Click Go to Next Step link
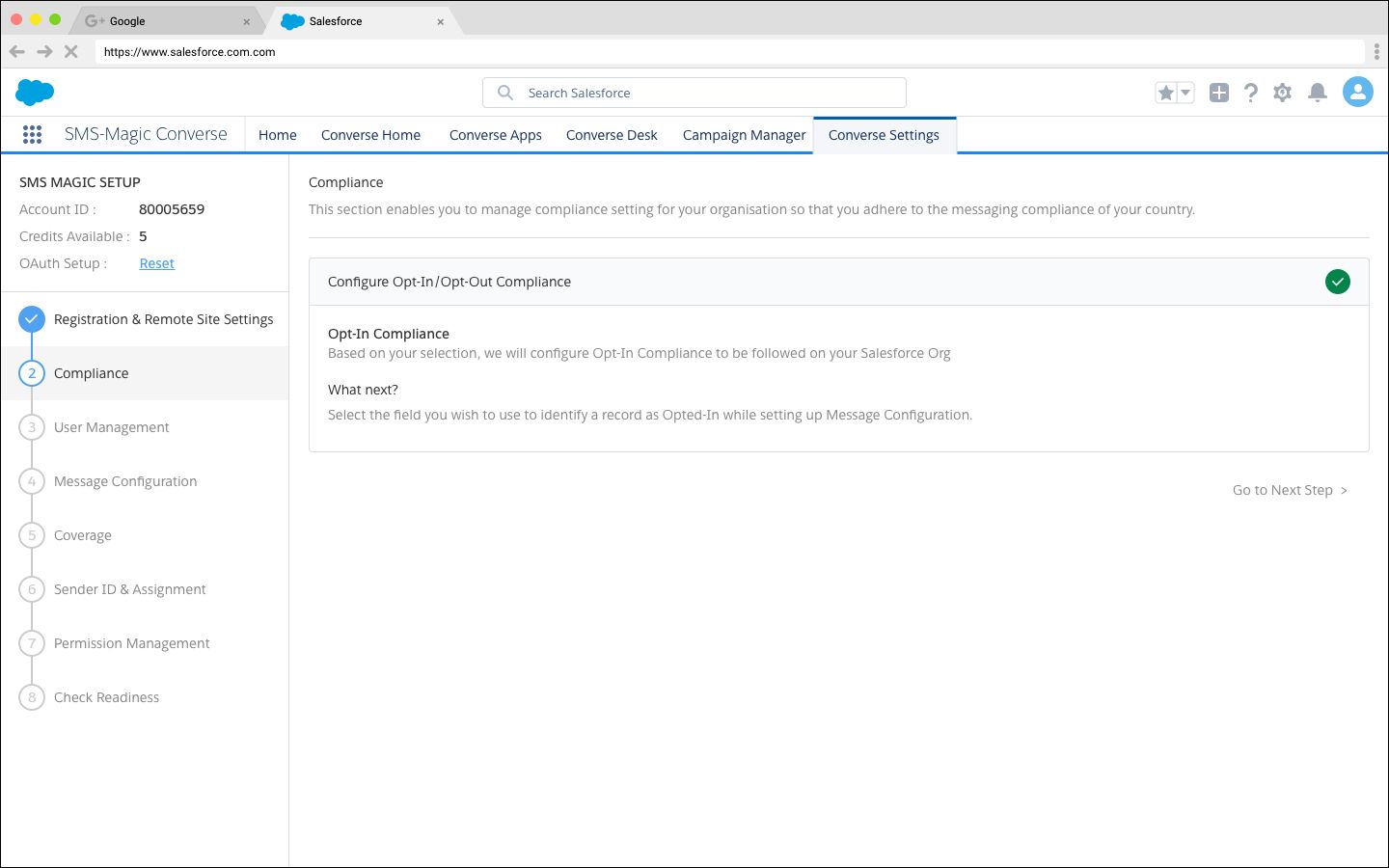 coord(1290,490)
